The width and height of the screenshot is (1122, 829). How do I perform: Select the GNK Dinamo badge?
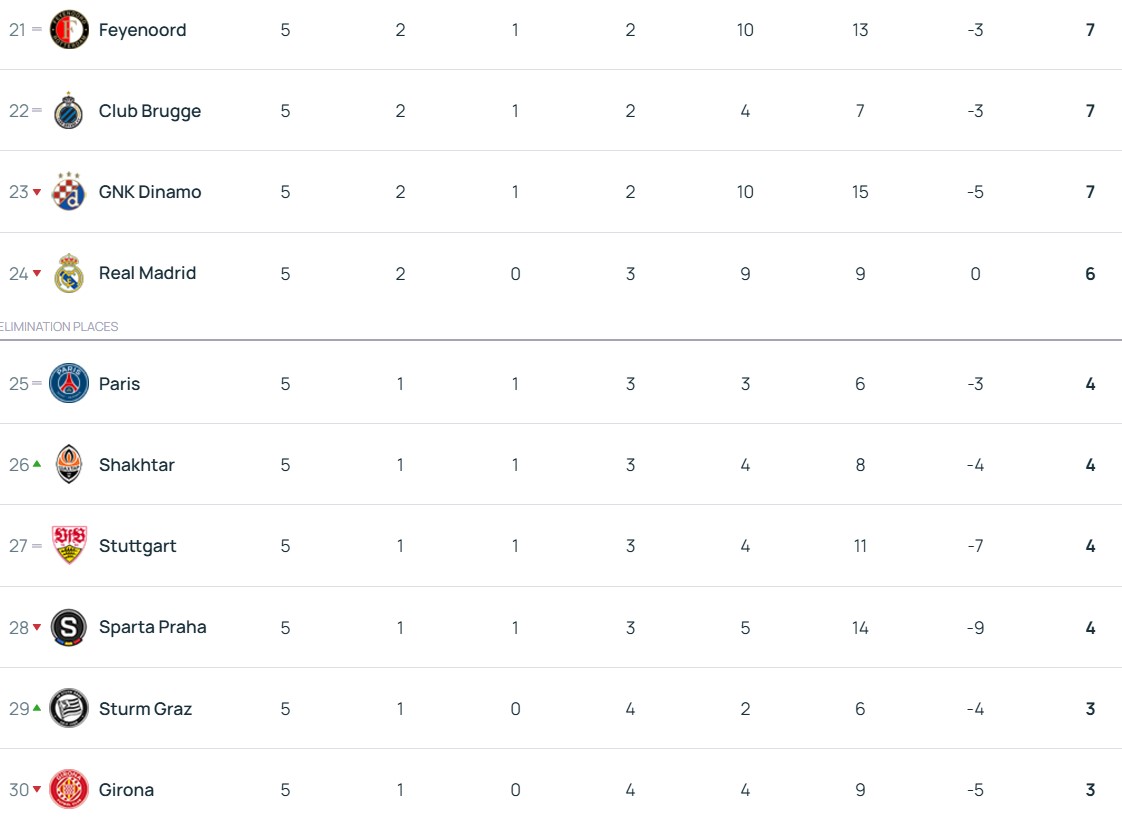(69, 192)
